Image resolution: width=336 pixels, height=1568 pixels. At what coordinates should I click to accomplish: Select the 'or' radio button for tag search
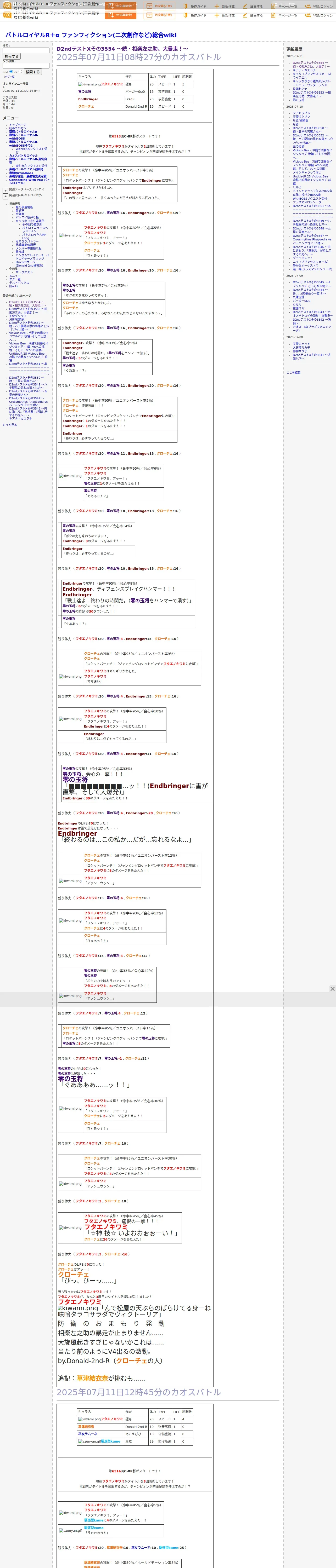pos(21,71)
